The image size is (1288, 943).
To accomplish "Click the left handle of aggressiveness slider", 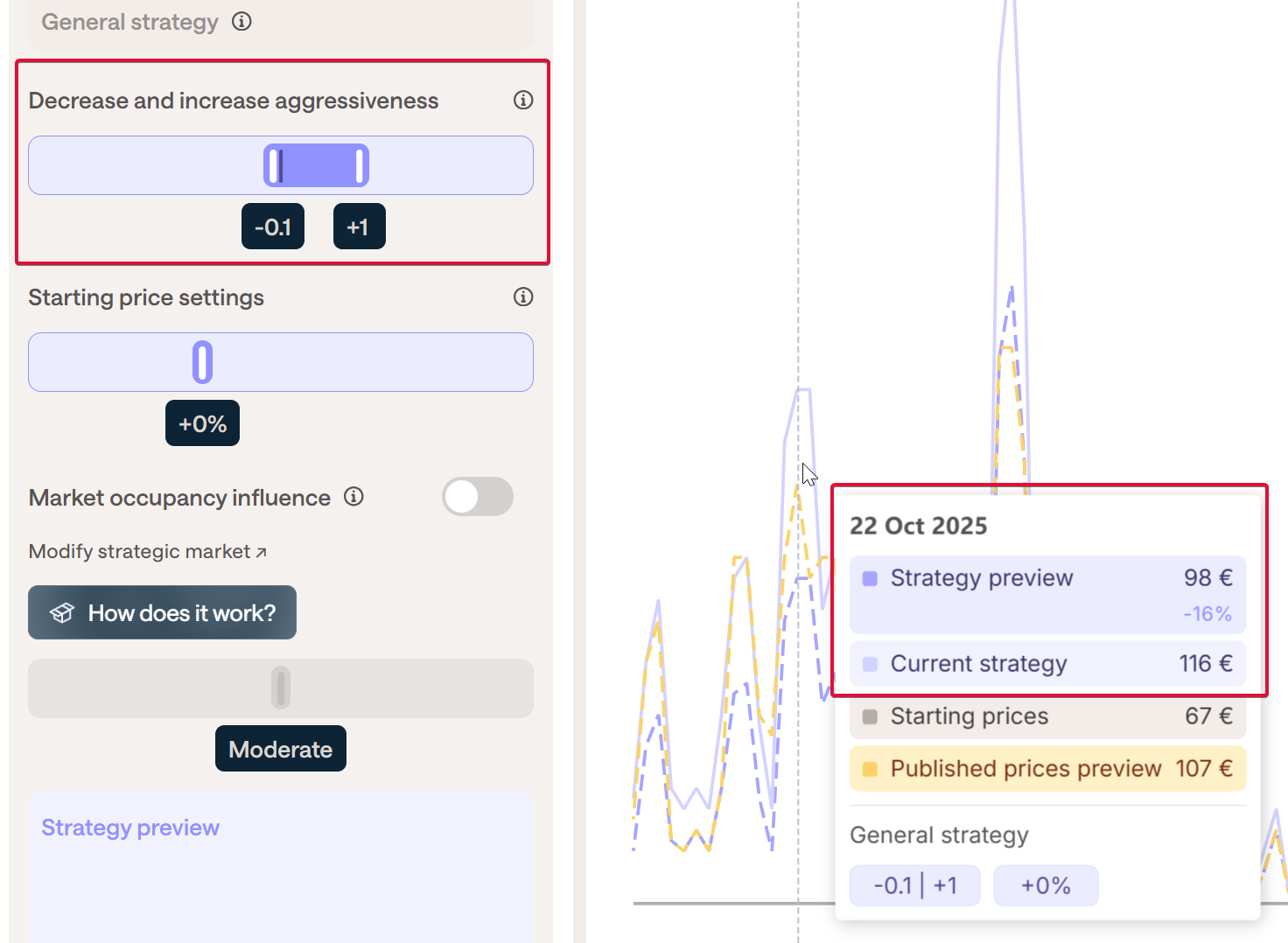I will tap(275, 165).
